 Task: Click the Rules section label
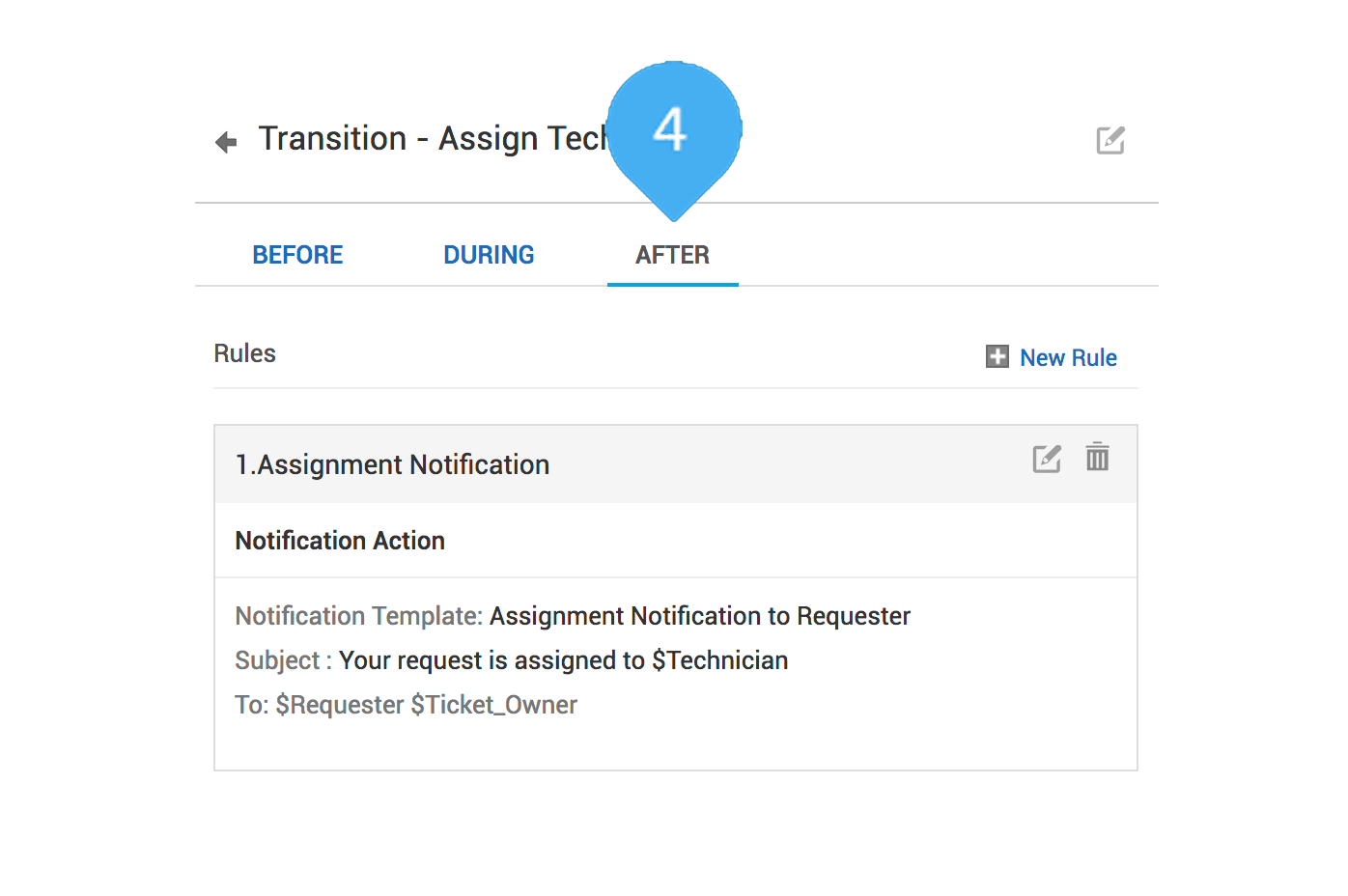(x=244, y=353)
